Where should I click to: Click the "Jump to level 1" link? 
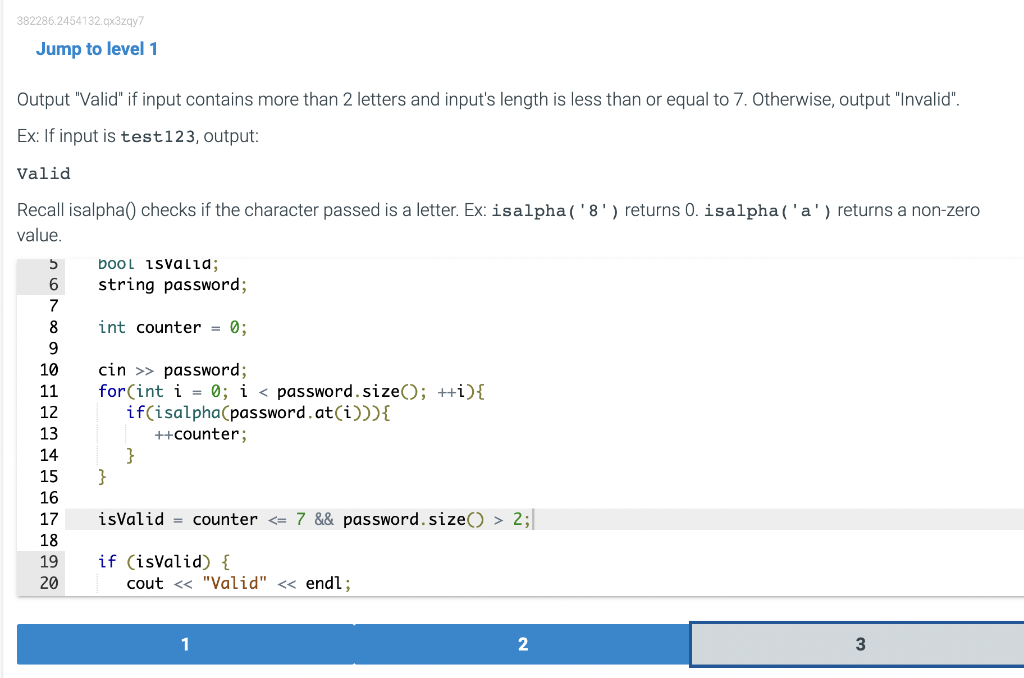pos(97,48)
